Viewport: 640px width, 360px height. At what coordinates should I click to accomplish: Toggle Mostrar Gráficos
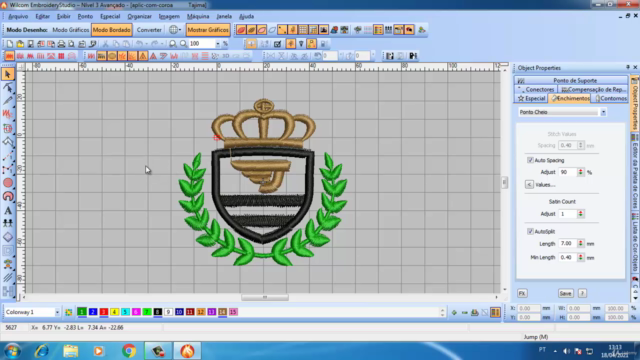(x=208, y=30)
